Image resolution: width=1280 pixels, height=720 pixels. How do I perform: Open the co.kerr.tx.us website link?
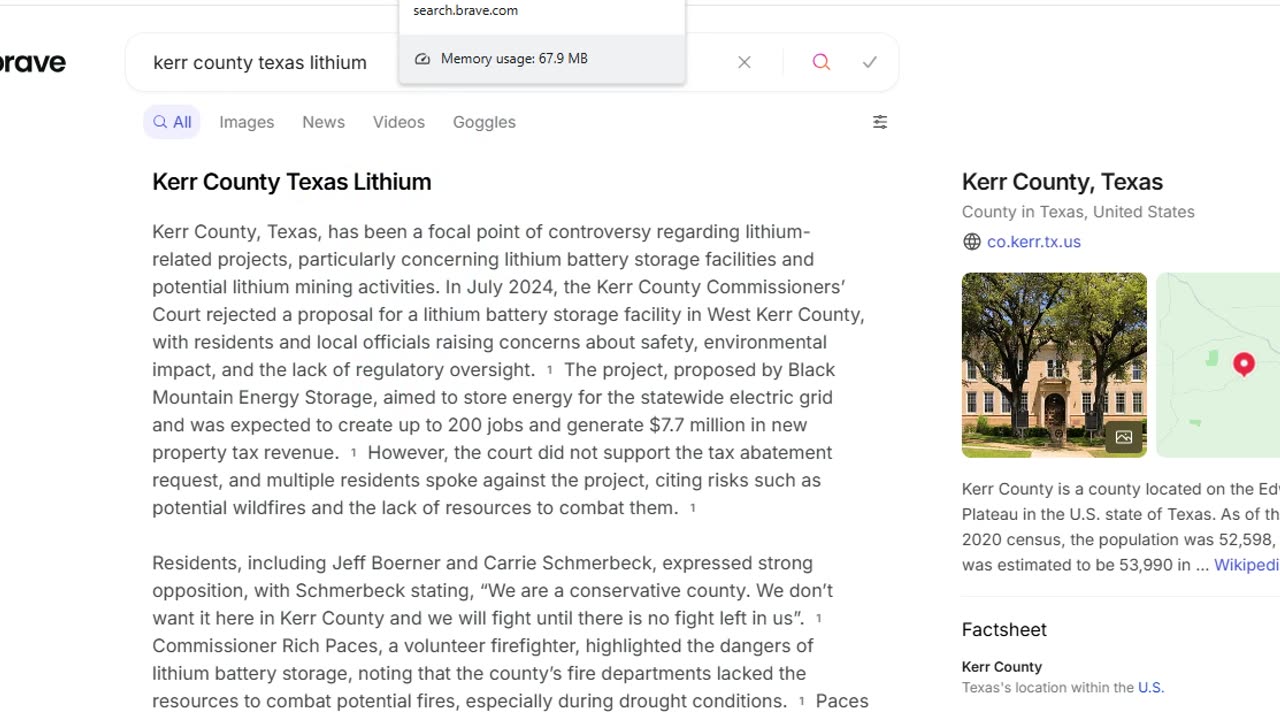(1033, 242)
